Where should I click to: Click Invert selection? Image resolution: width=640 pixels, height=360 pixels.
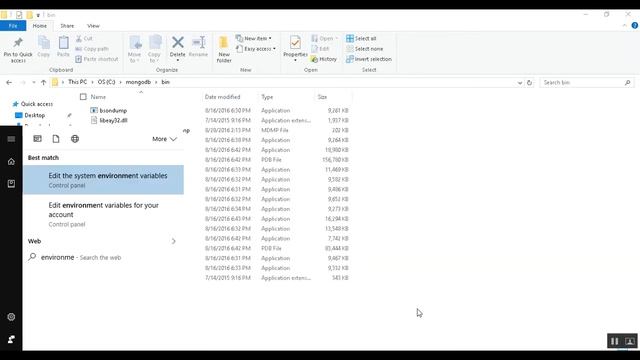(369, 59)
